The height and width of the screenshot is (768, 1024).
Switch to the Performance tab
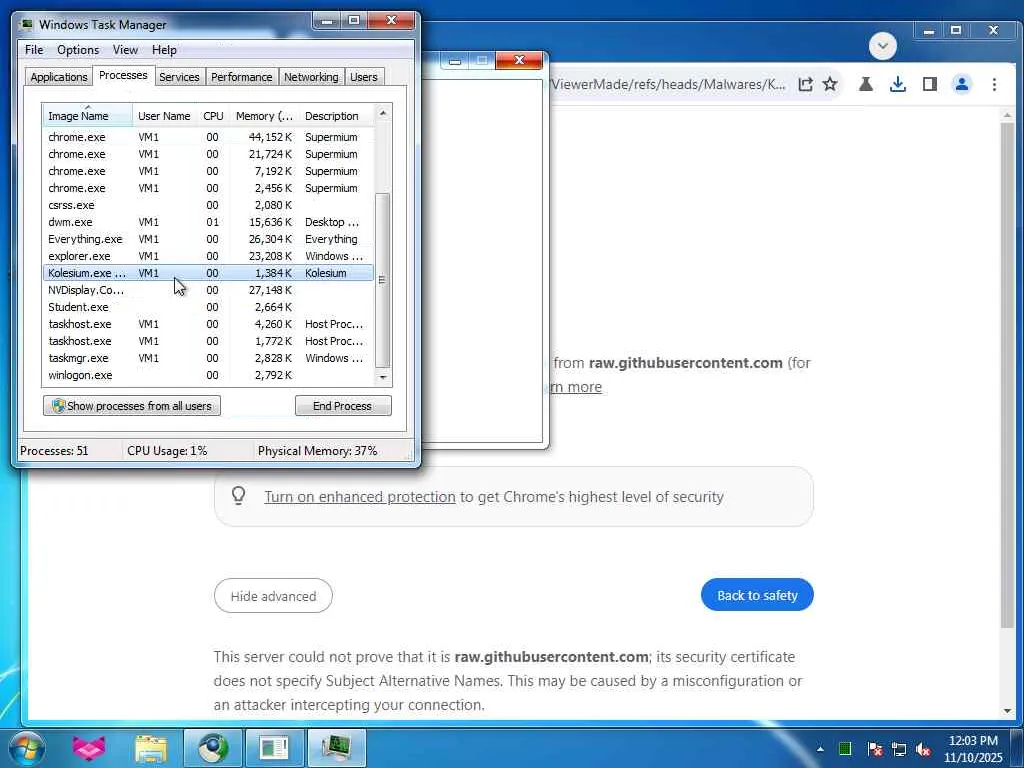click(241, 77)
